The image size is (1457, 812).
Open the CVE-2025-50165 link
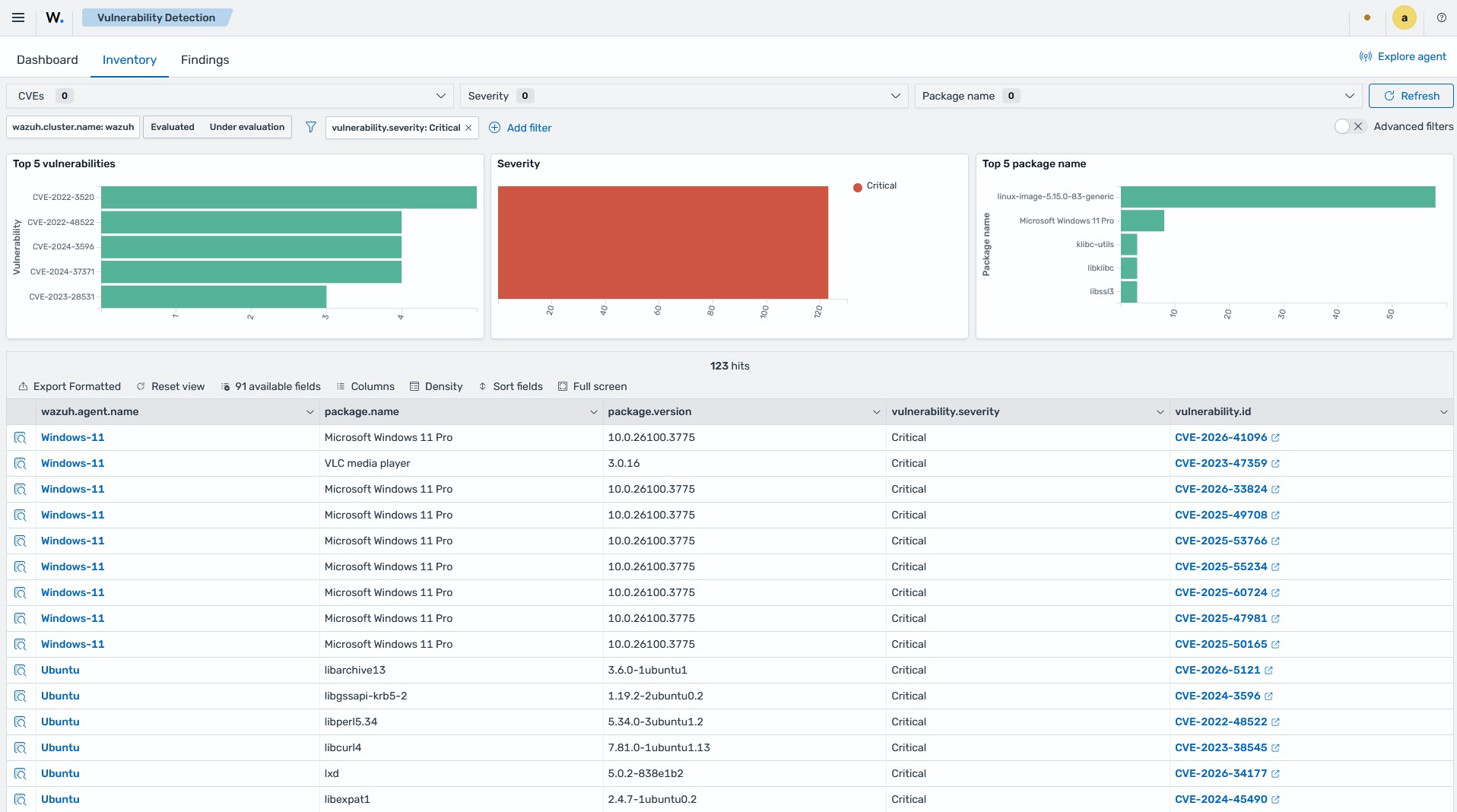pos(1221,645)
